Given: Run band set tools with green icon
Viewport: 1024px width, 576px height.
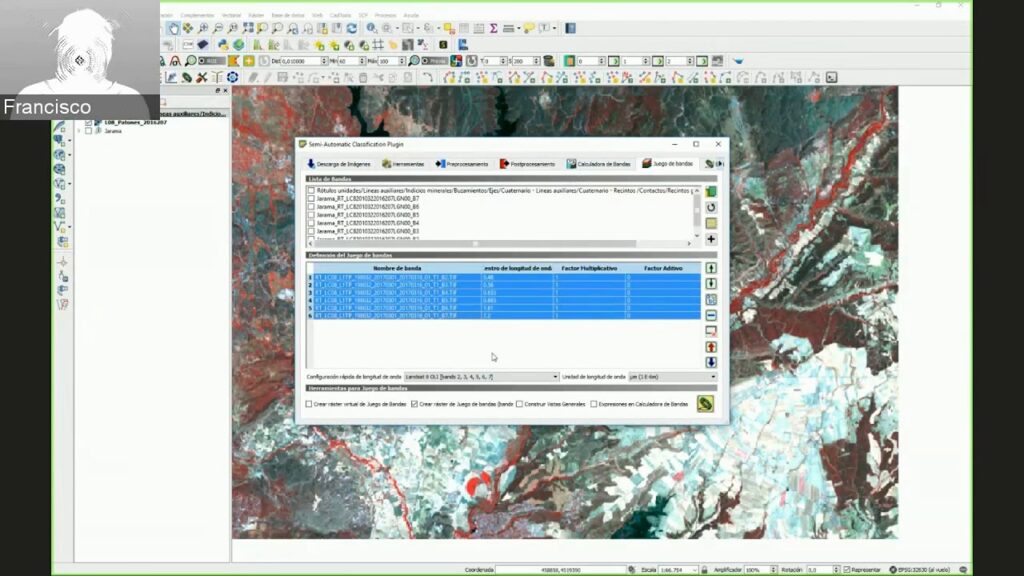Looking at the screenshot, I should coord(705,404).
